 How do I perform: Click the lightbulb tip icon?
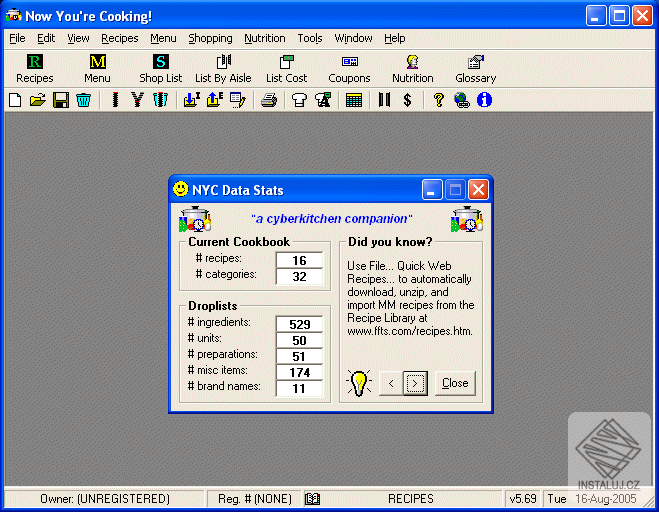pyautogui.click(x=358, y=383)
